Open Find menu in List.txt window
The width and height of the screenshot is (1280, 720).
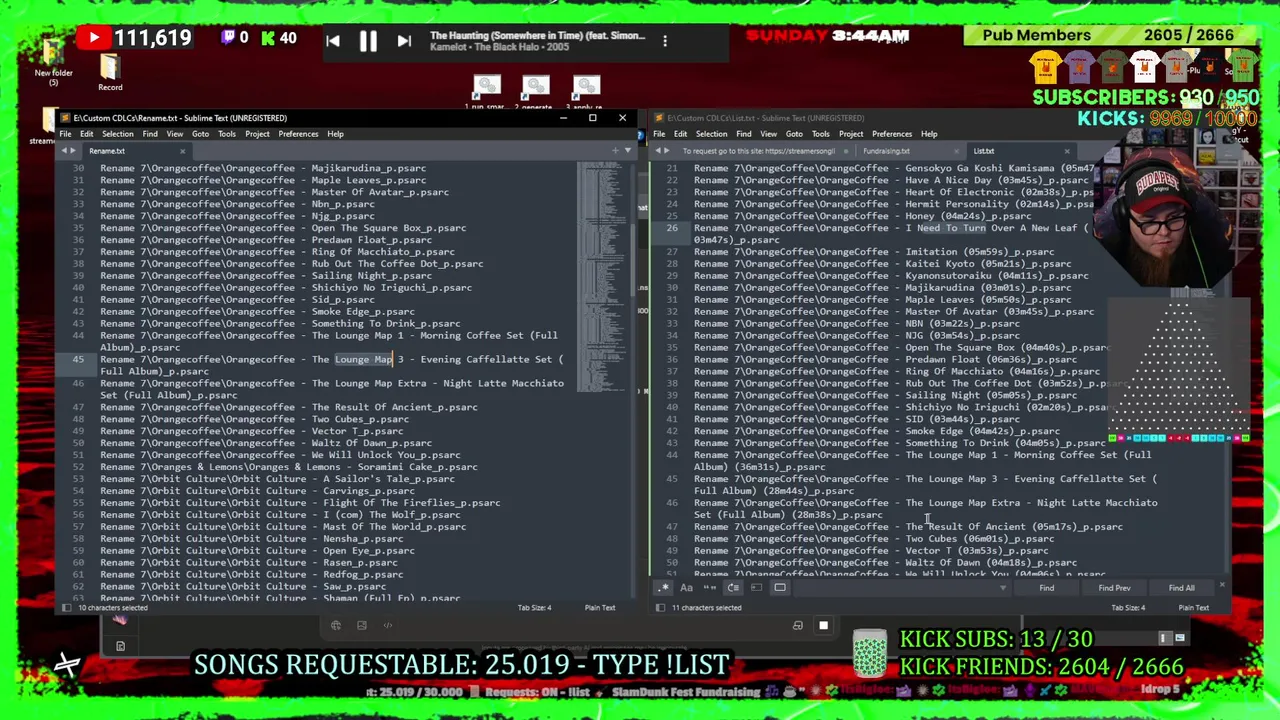(744, 134)
